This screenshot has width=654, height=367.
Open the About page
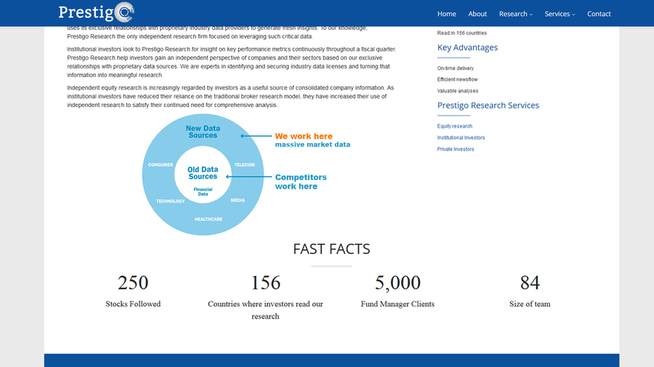[477, 14]
